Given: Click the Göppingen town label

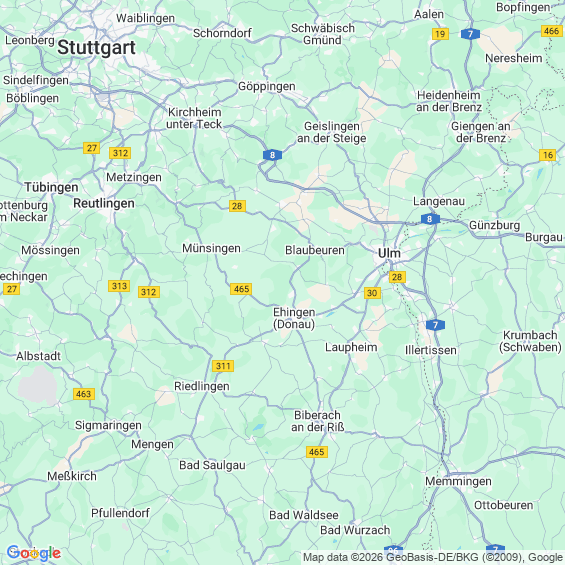Looking at the screenshot, I should [267, 86].
